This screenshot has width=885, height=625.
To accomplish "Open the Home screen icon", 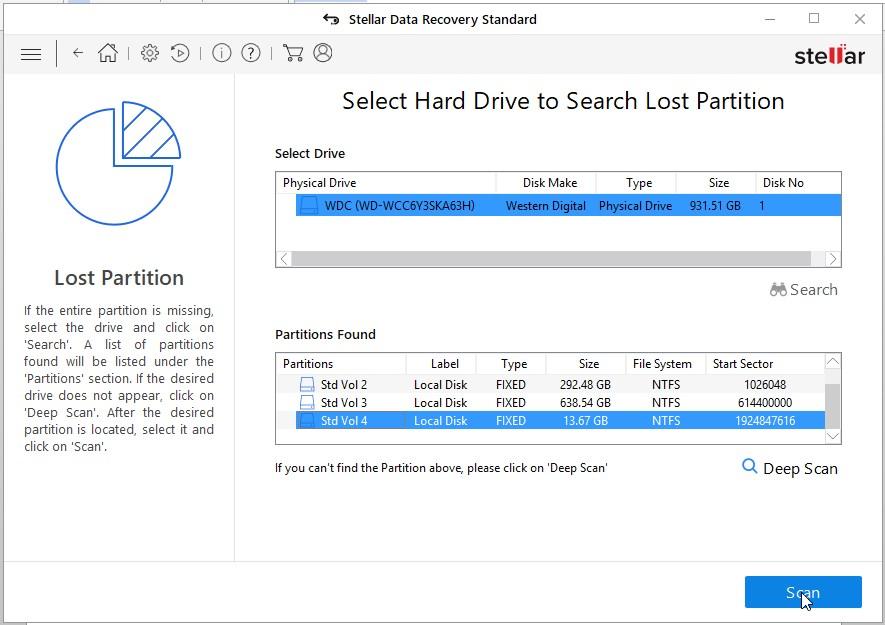I will pos(108,53).
